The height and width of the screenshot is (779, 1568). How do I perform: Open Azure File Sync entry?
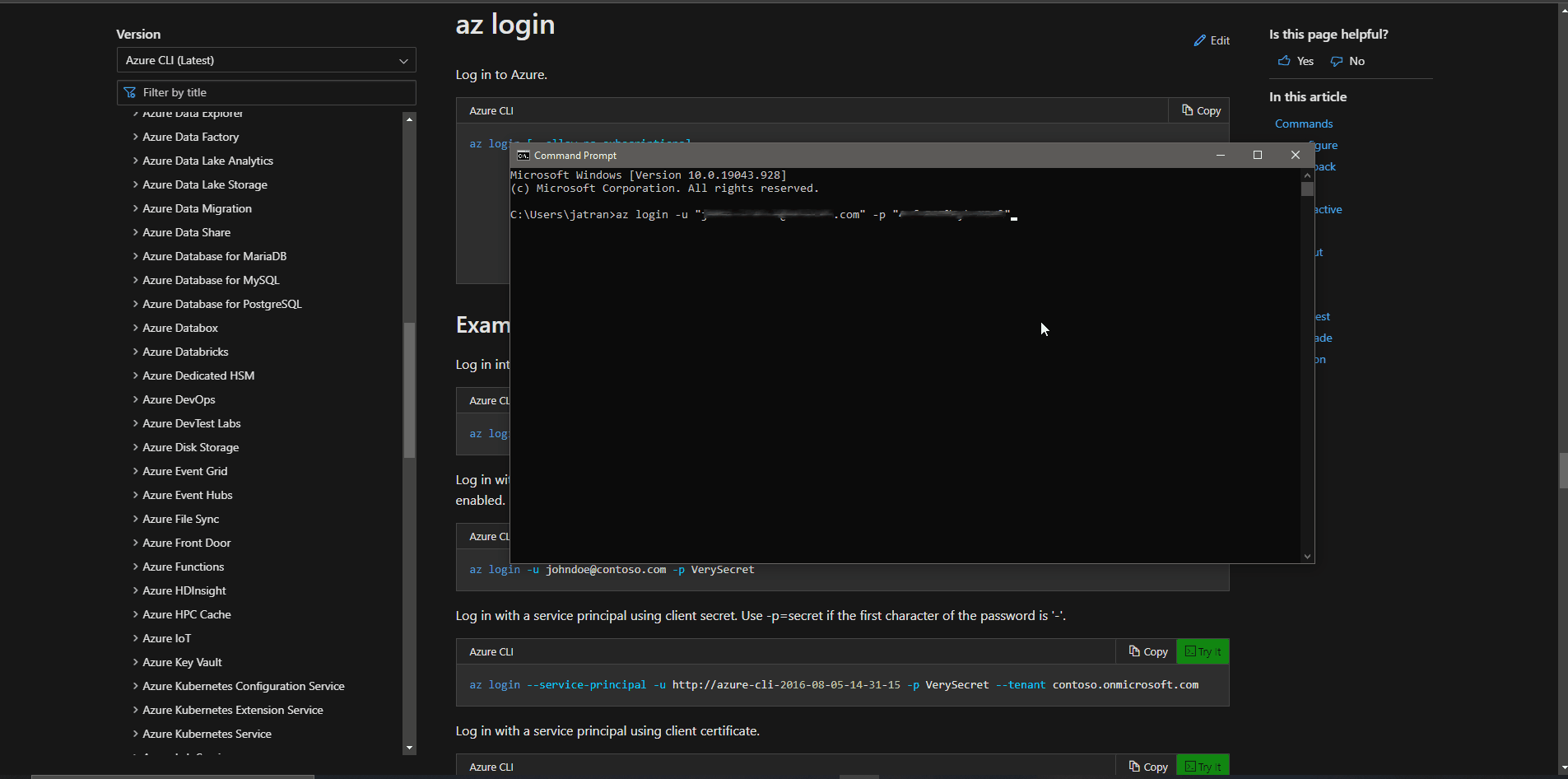(x=181, y=519)
